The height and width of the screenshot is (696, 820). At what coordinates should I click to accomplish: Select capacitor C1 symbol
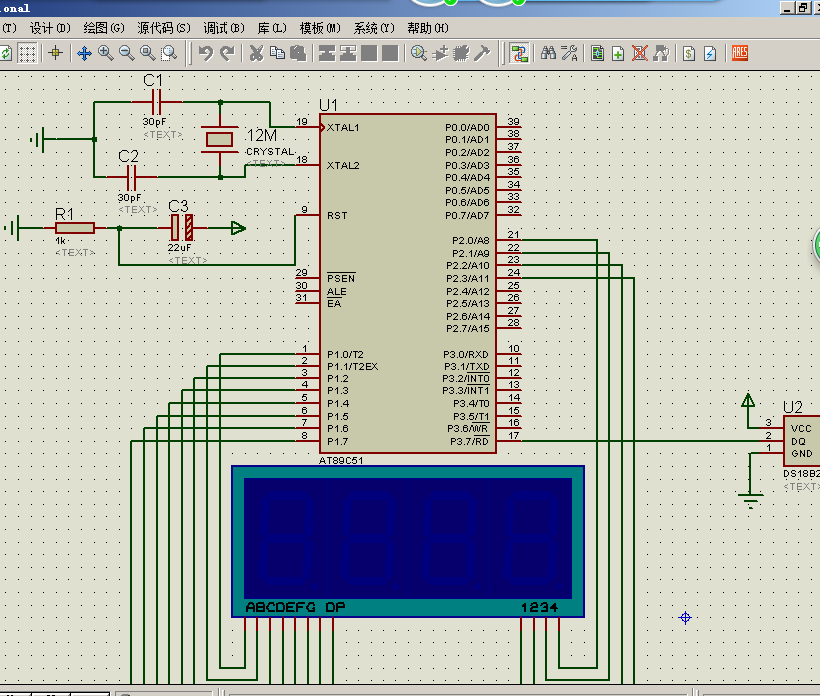tap(156, 102)
